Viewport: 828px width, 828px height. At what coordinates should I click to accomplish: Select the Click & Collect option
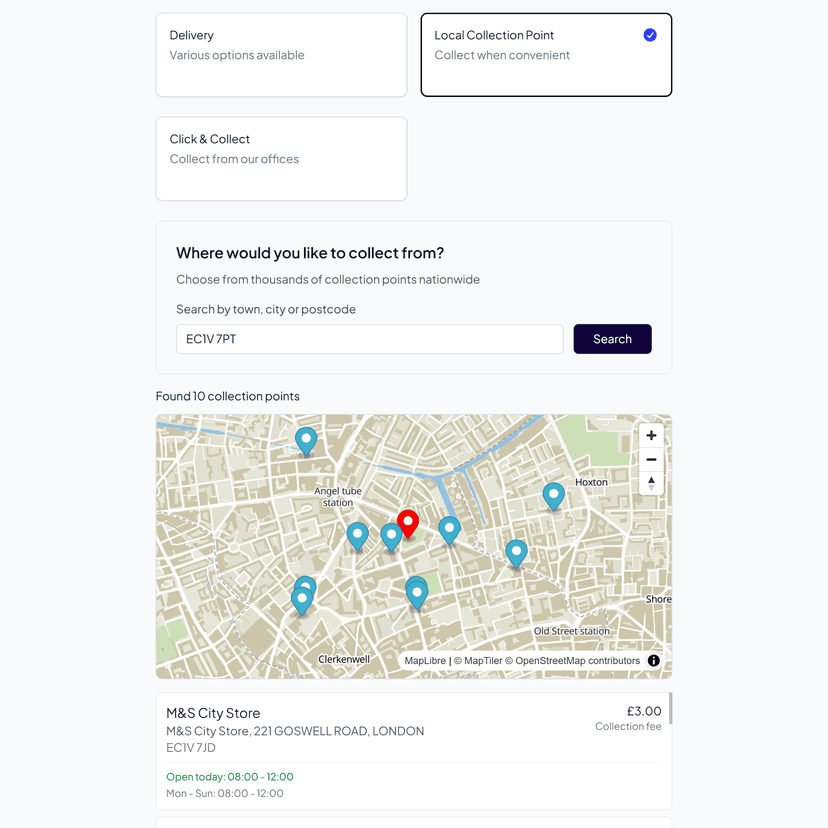[281, 157]
